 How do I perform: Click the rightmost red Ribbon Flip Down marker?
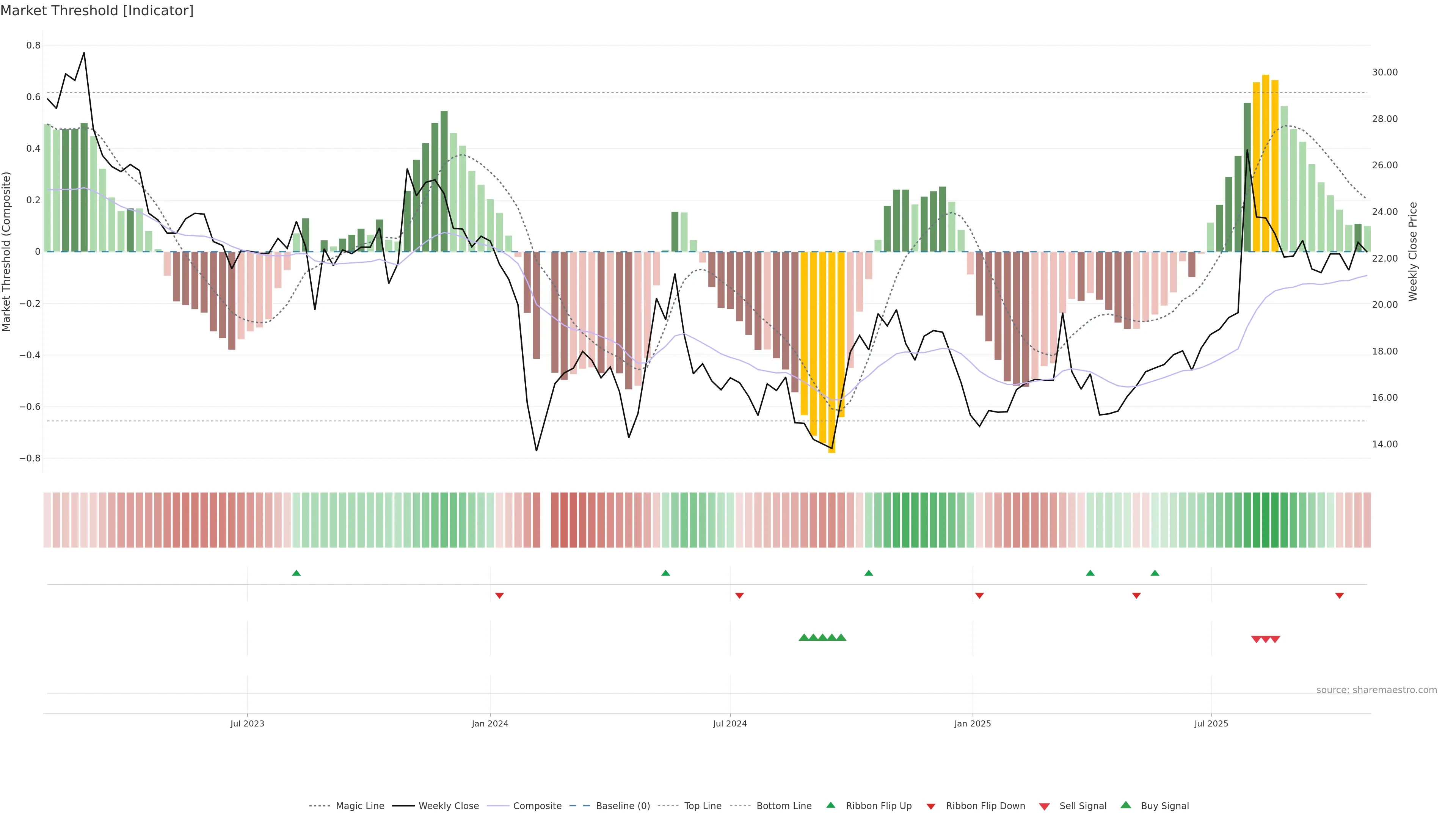pyautogui.click(x=1339, y=596)
